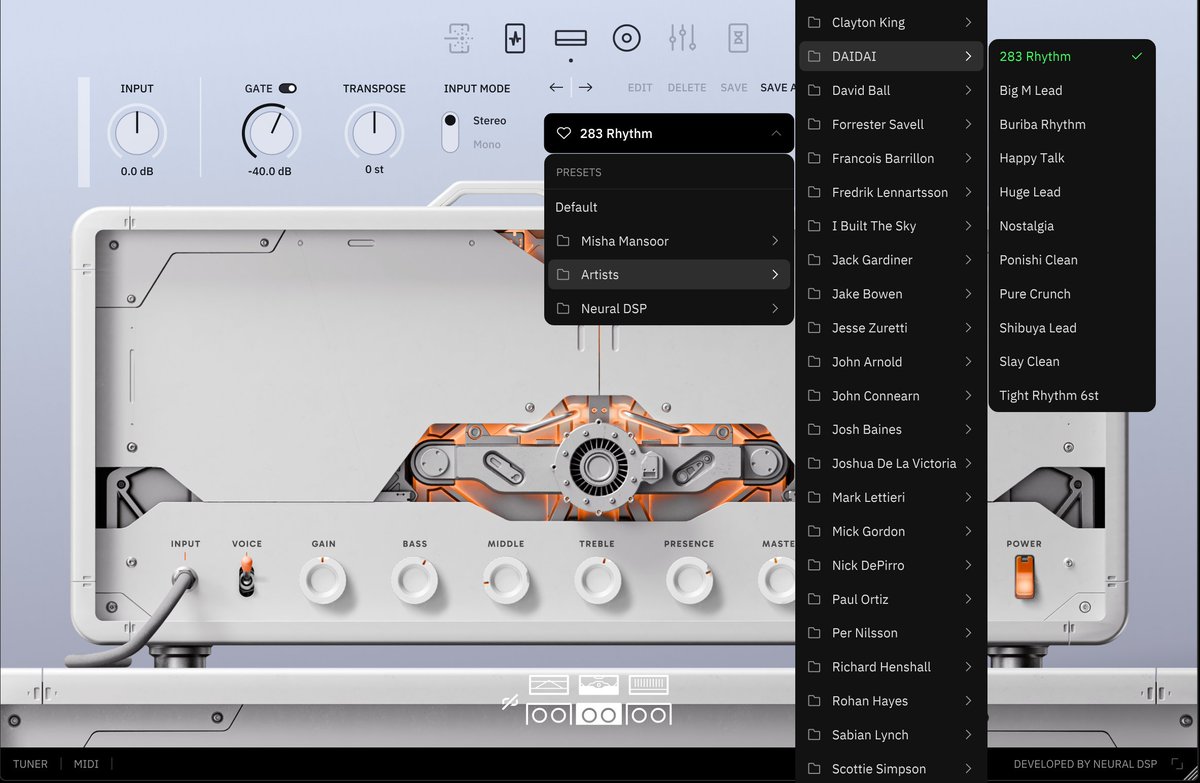Open the stompbox pedals section icon
This screenshot has width=1200, height=783.
514,39
